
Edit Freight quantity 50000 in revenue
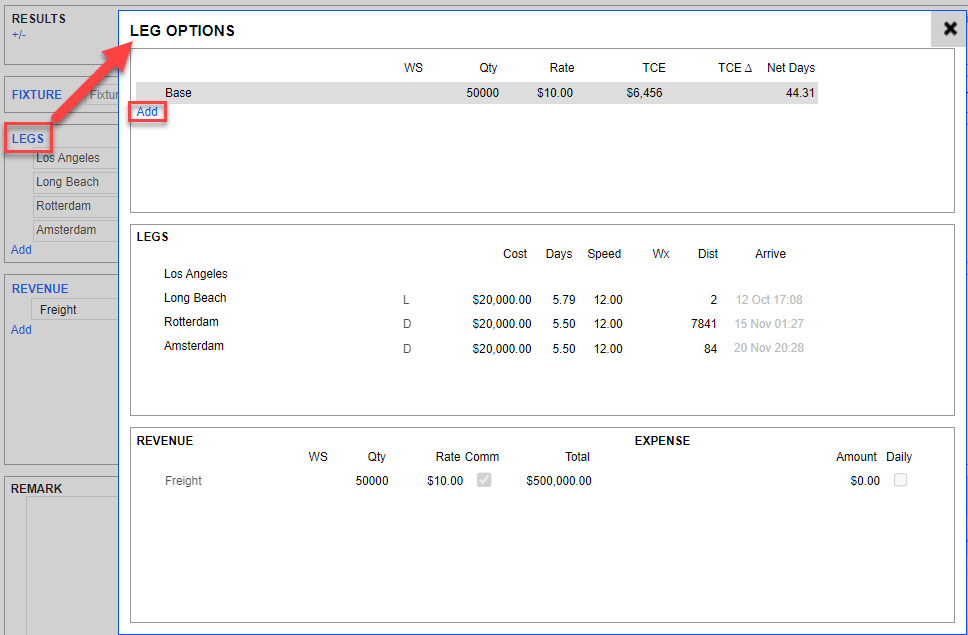371,481
